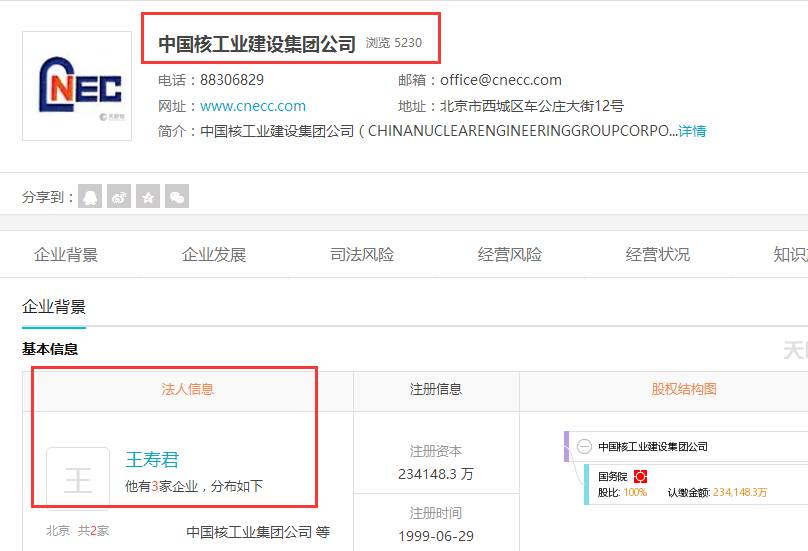Screen dimensions: 808x551
Task: Go to the 司法风险 tab
Action: pos(362,254)
